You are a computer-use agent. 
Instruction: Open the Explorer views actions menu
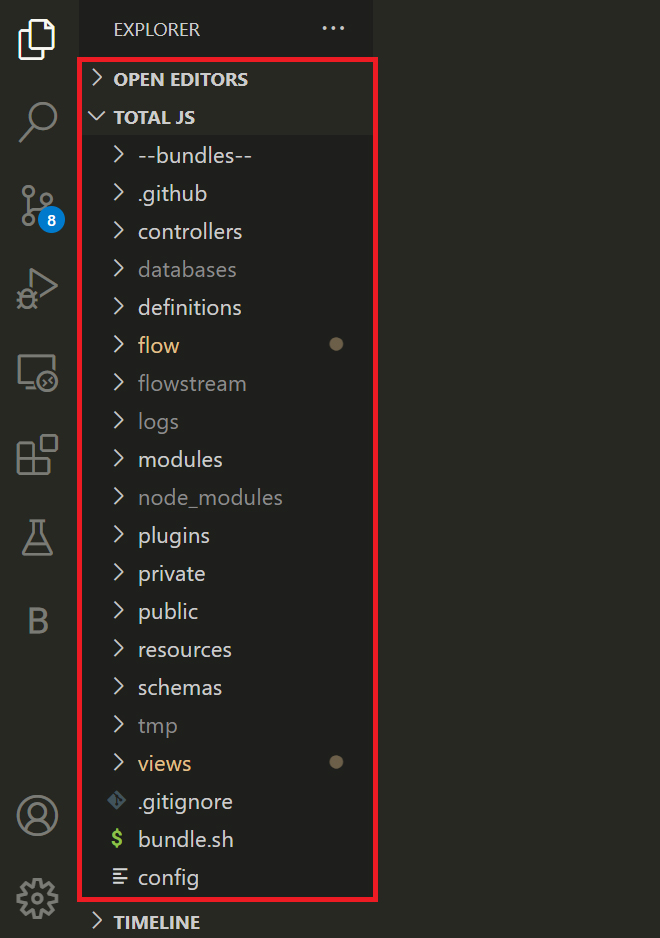(x=333, y=29)
